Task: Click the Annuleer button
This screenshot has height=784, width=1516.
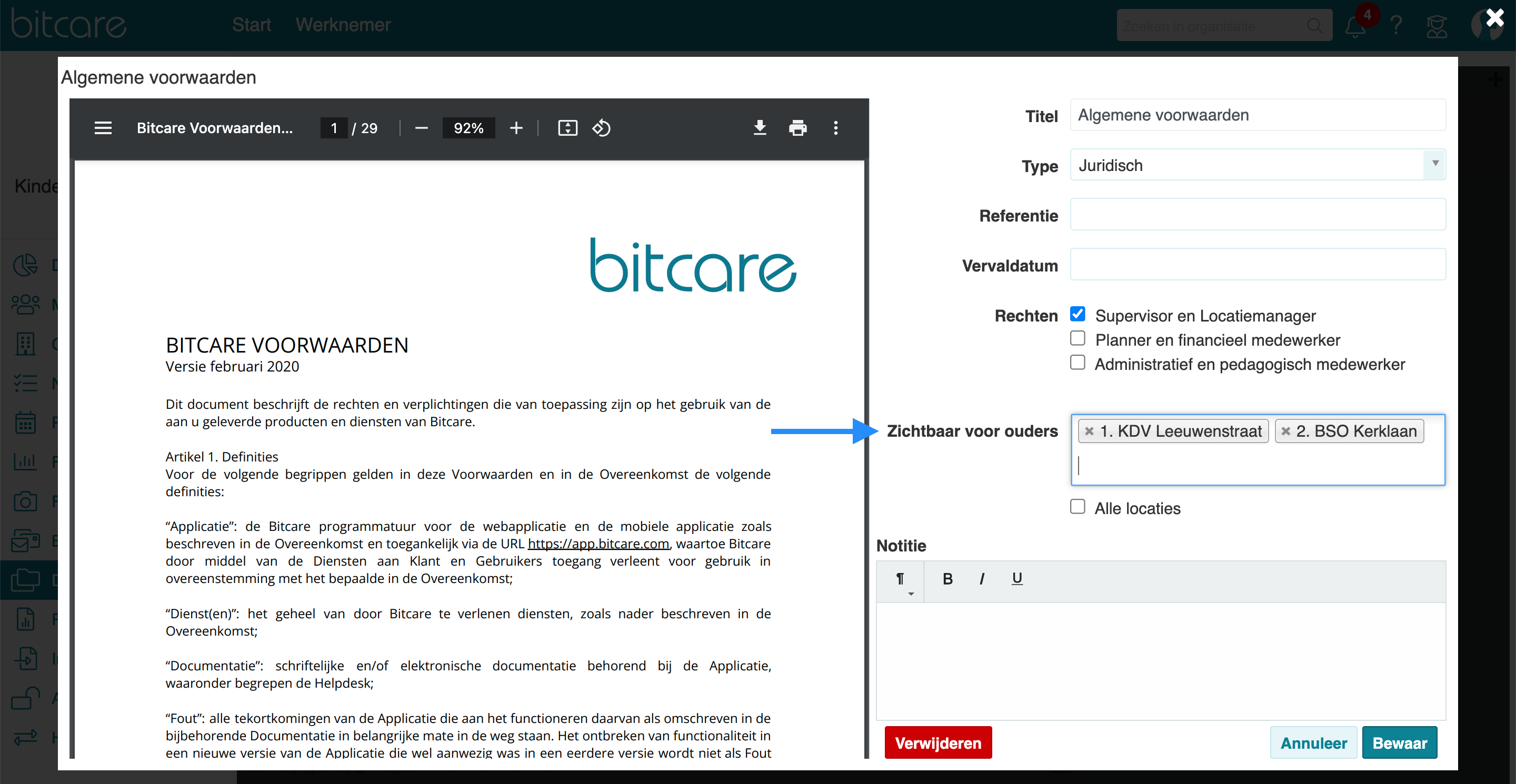Action: click(1313, 743)
